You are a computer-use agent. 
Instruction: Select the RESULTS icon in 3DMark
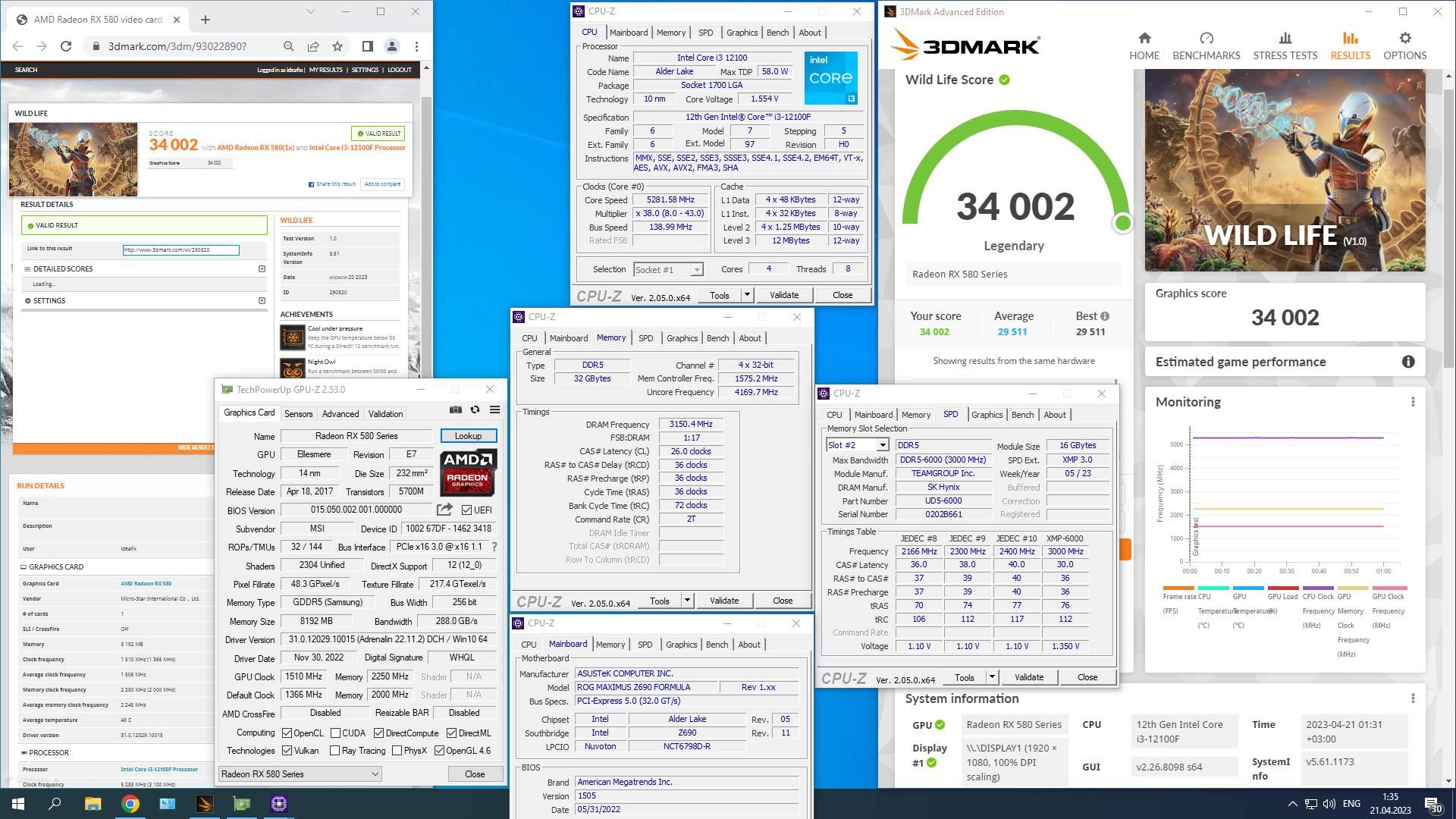click(1350, 38)
